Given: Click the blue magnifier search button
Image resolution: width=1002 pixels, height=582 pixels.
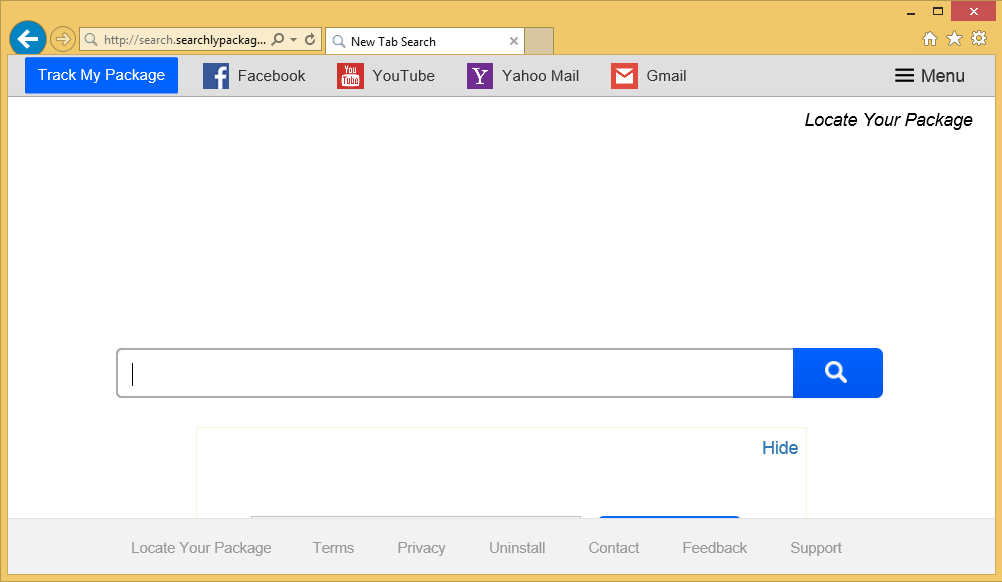Looking at the screenshot, I should pos(837,373).
